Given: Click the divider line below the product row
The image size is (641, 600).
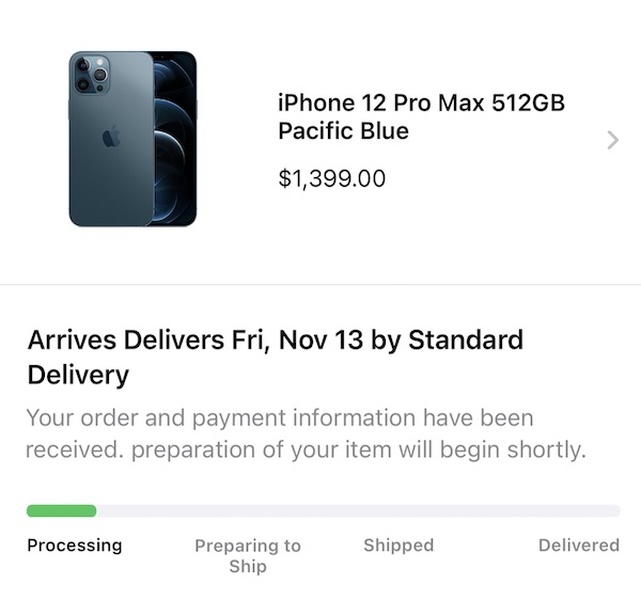Looking at the screenshot, I should pos(320,285).
